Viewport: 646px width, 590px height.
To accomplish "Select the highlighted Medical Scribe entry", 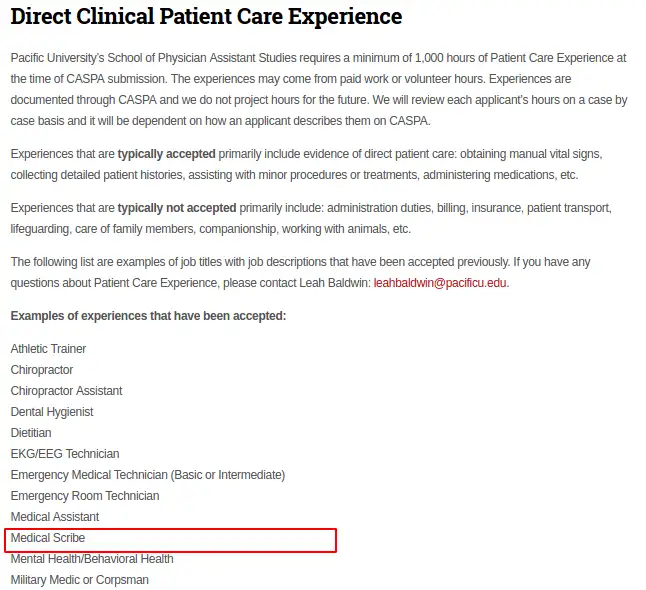I will tap(48, 538).
